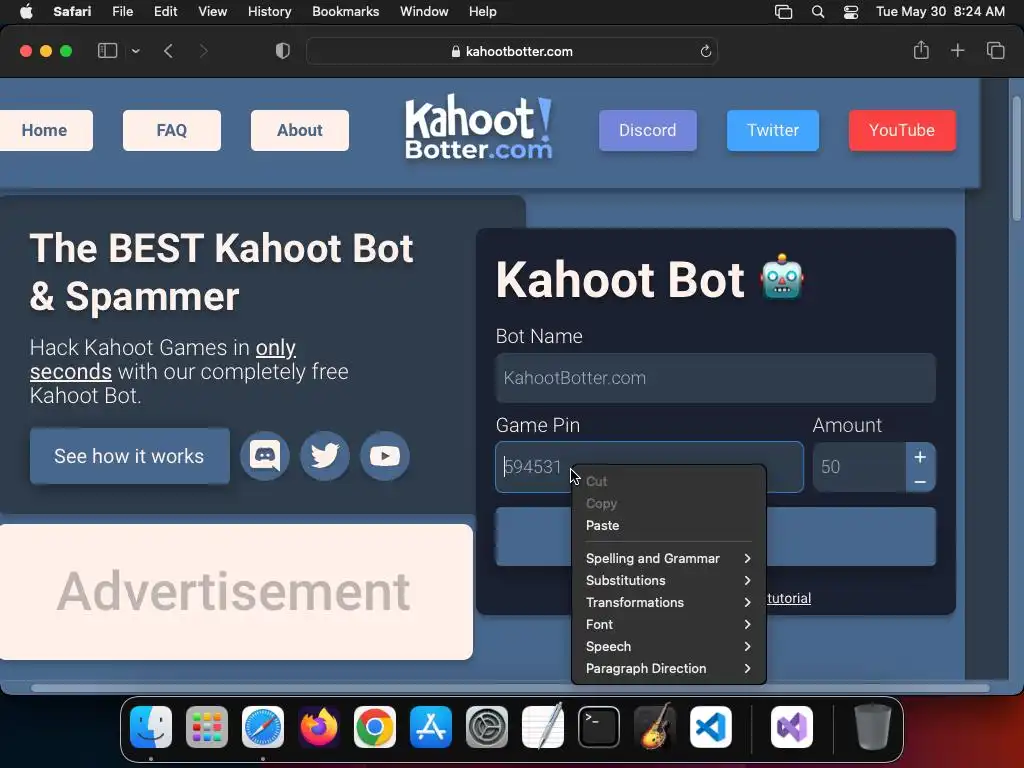The image size is (1024, 768).
Task: Expand the Speech submenu
Action: pos(668,647)
